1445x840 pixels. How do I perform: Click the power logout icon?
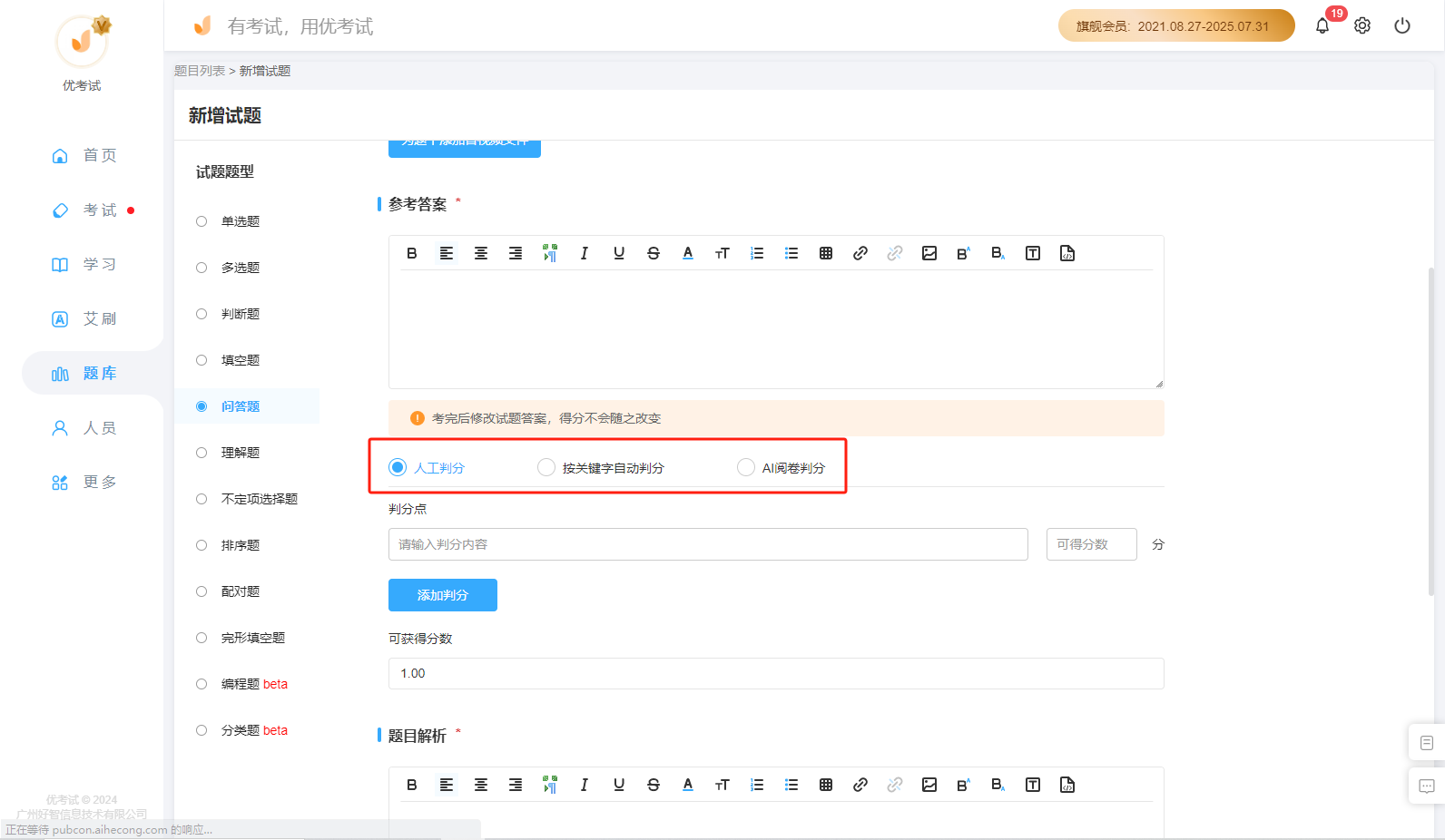pyautogui.click(x=1402, y=25)
